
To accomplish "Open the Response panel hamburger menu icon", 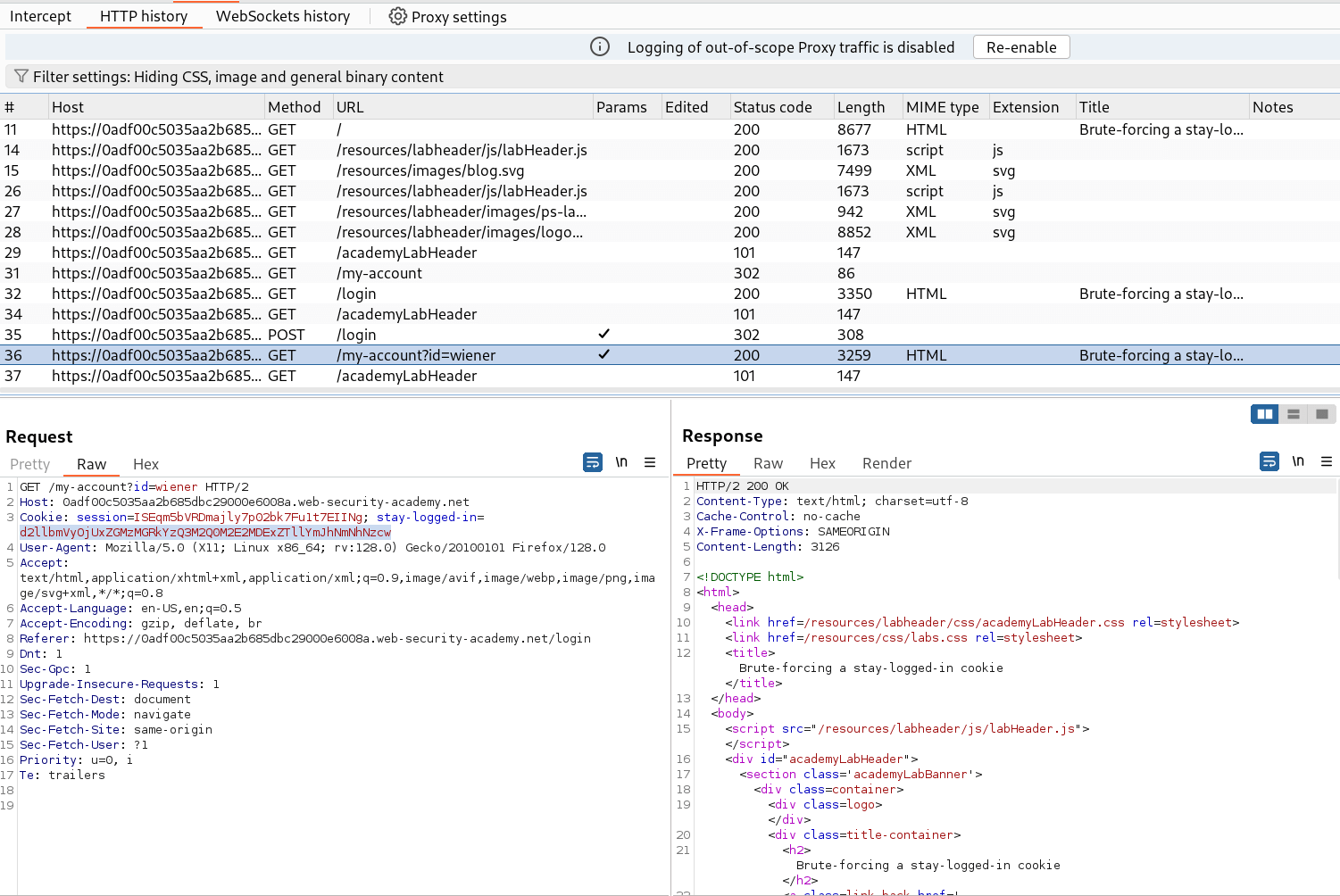I will pos(1327,461).
